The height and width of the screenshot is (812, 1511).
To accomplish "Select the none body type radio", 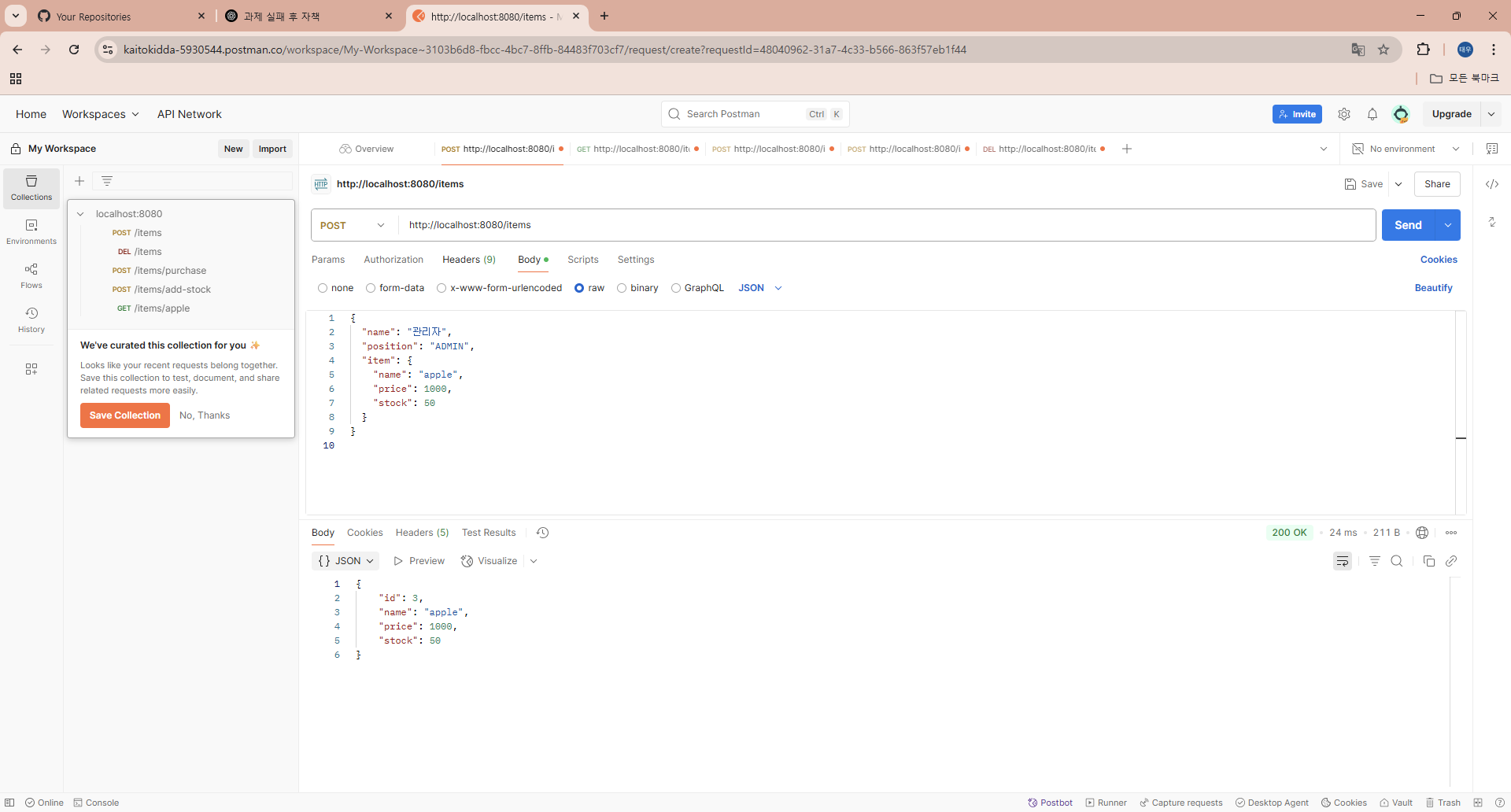I will click(x=323, y=288).
